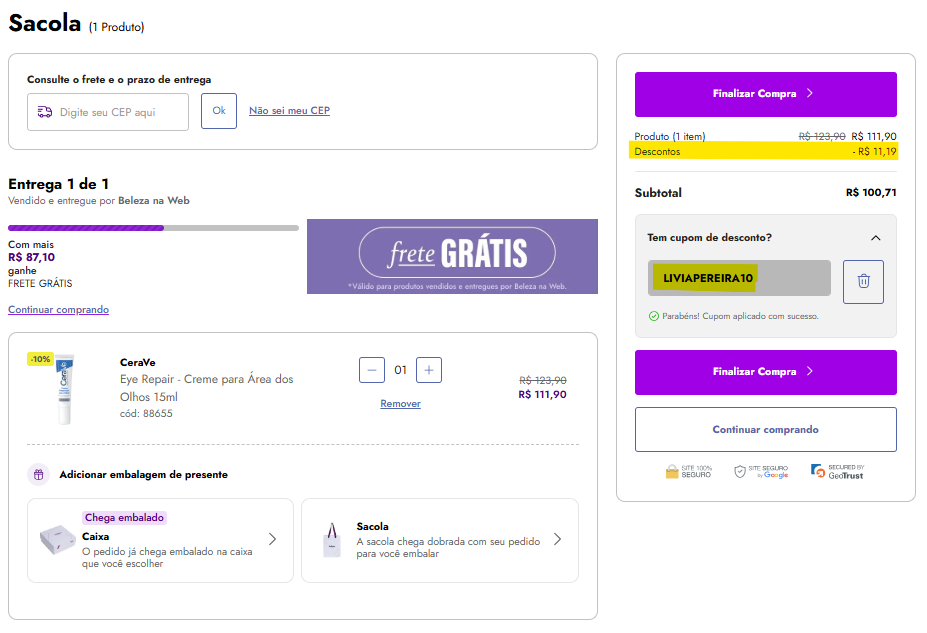Image resolution: width=927 pixels, height=633 pixels.
Task: Open the Caixa gift packaging option
Action: 160,540
